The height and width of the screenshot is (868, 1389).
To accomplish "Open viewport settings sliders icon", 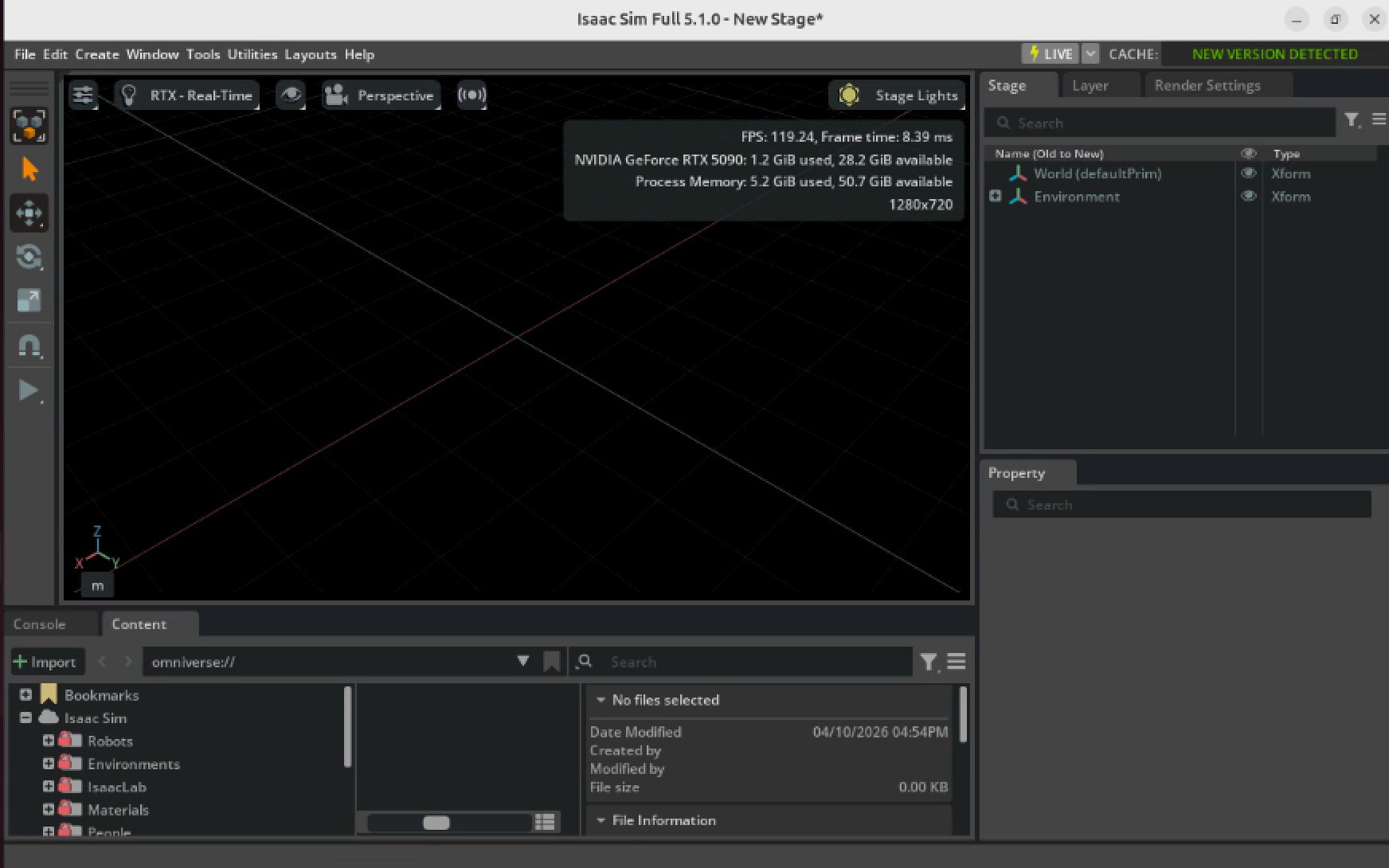I will coord(83,96).
